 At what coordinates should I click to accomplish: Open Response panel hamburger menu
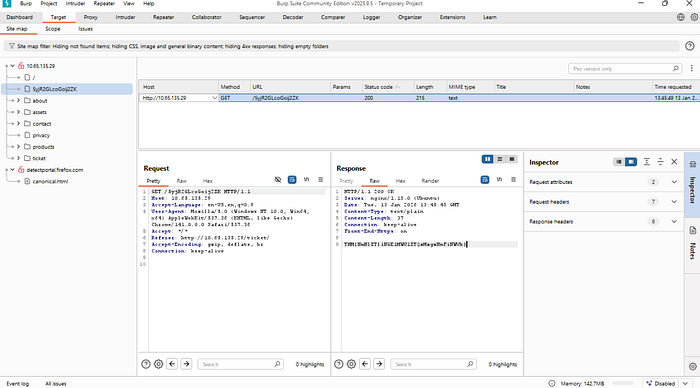click(x=513, y=179)
